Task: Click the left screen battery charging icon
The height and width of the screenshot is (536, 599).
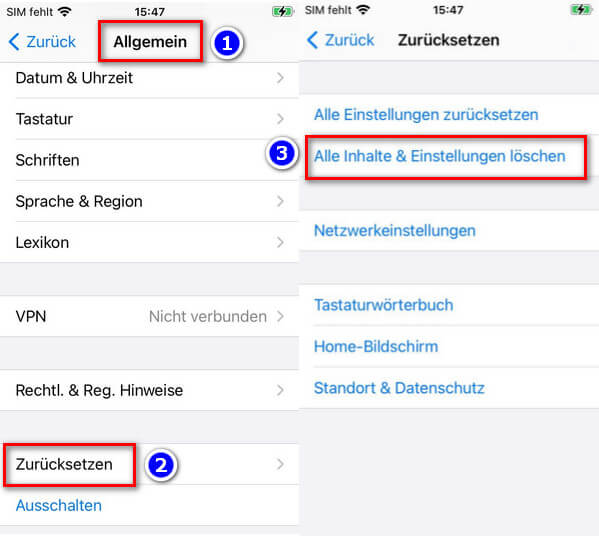Action: point(283,11)
